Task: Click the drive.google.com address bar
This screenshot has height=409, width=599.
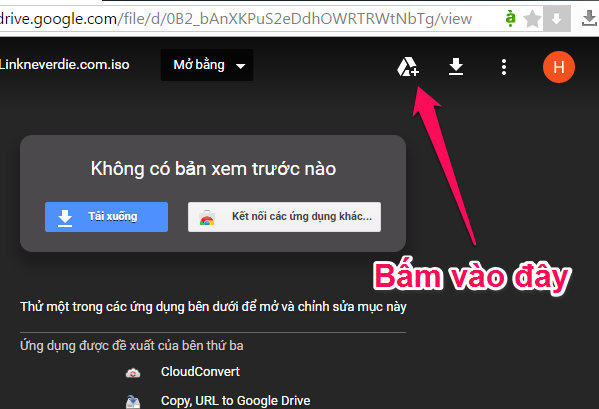Action: click(x=248, y=19)
